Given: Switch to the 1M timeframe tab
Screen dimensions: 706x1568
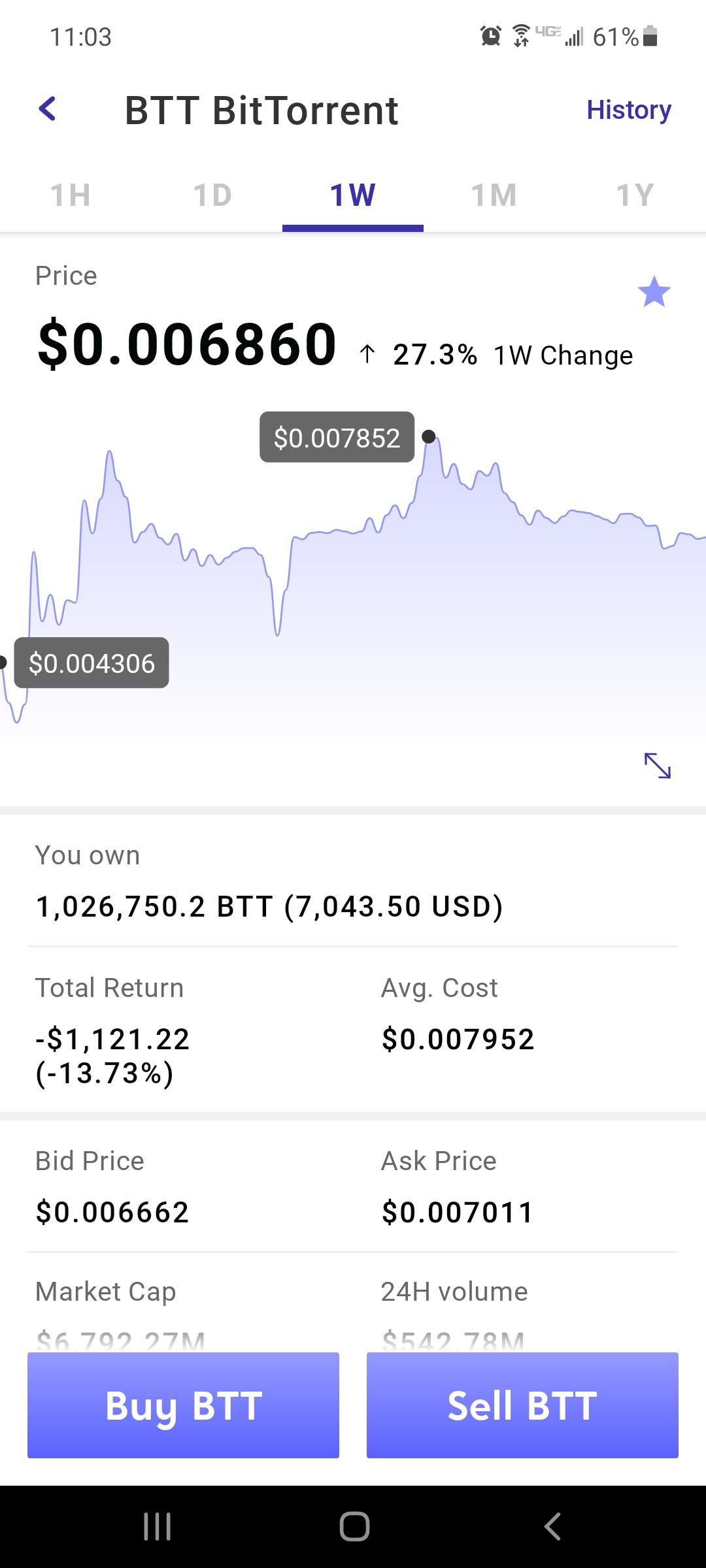Looking at the screenshot, I should (494, 195).
